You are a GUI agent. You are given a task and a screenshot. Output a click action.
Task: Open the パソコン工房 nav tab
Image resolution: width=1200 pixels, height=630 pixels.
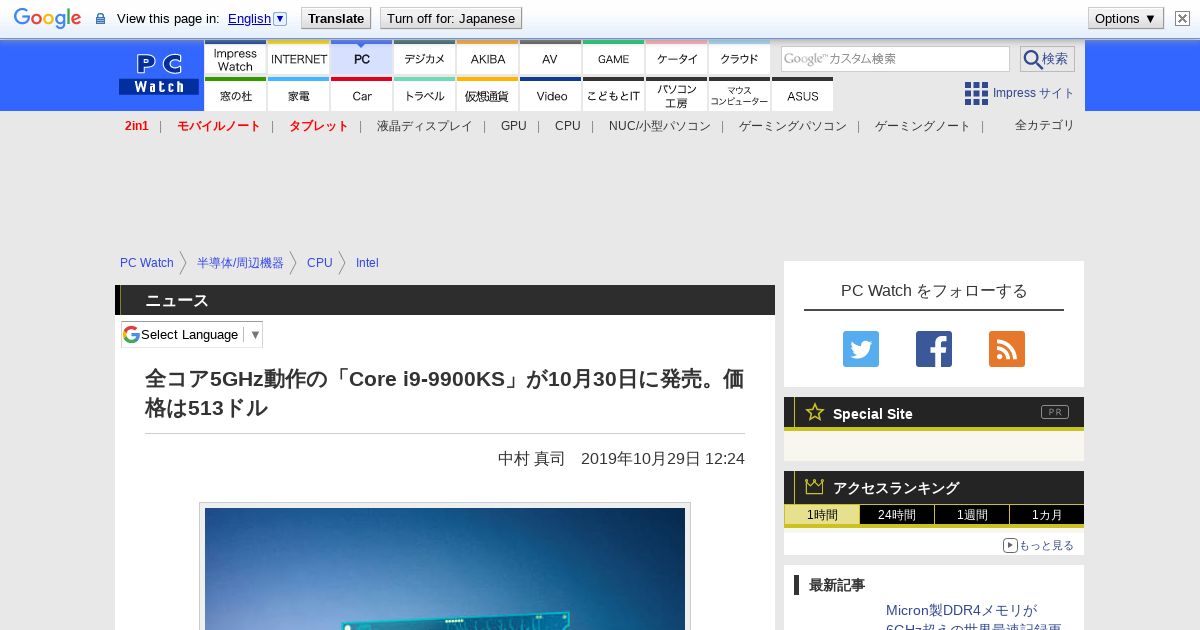(x=677, y=95)
